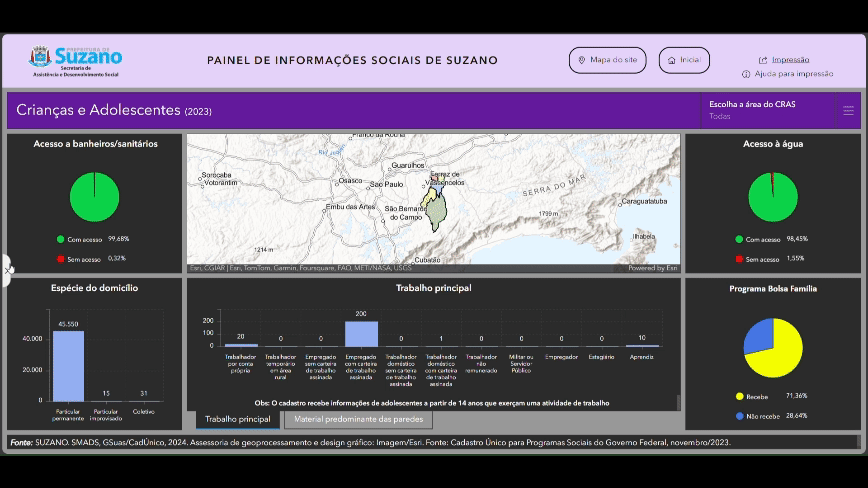Open the hamburger menu in purple header
Screen dimensions: 868x488
(x=848, y=111)
